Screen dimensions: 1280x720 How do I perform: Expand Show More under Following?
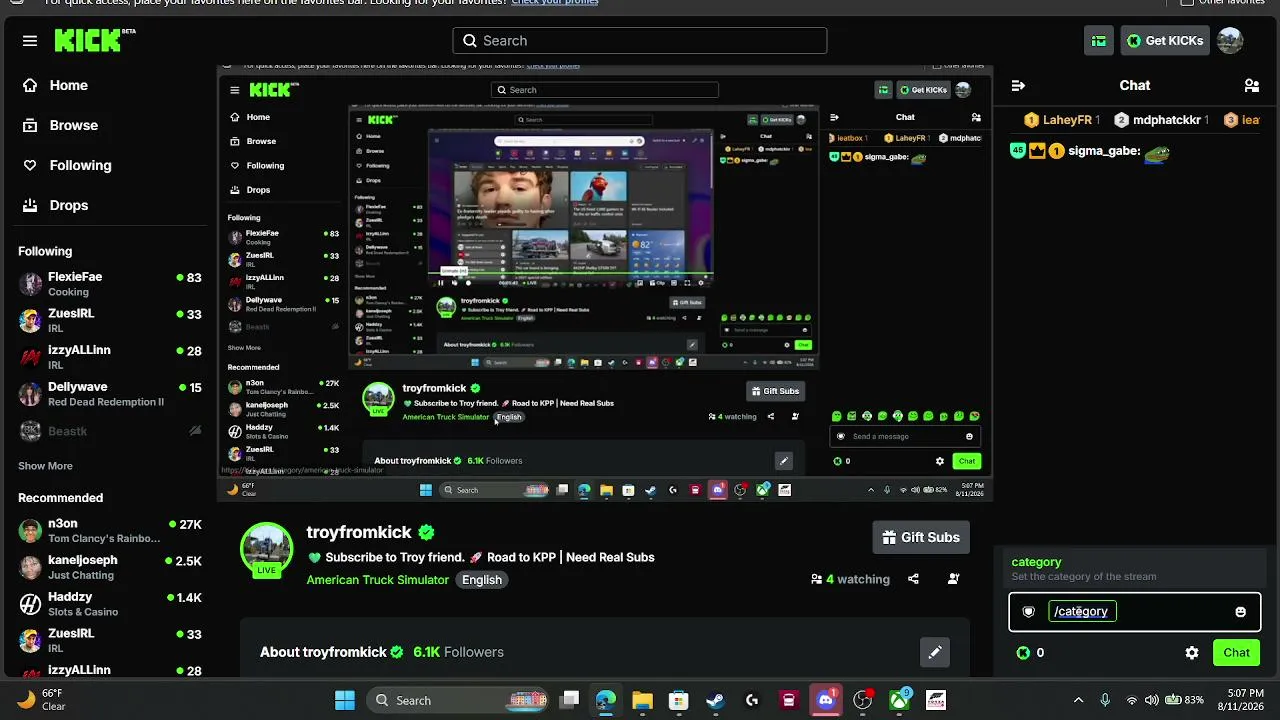click(45, 466)
